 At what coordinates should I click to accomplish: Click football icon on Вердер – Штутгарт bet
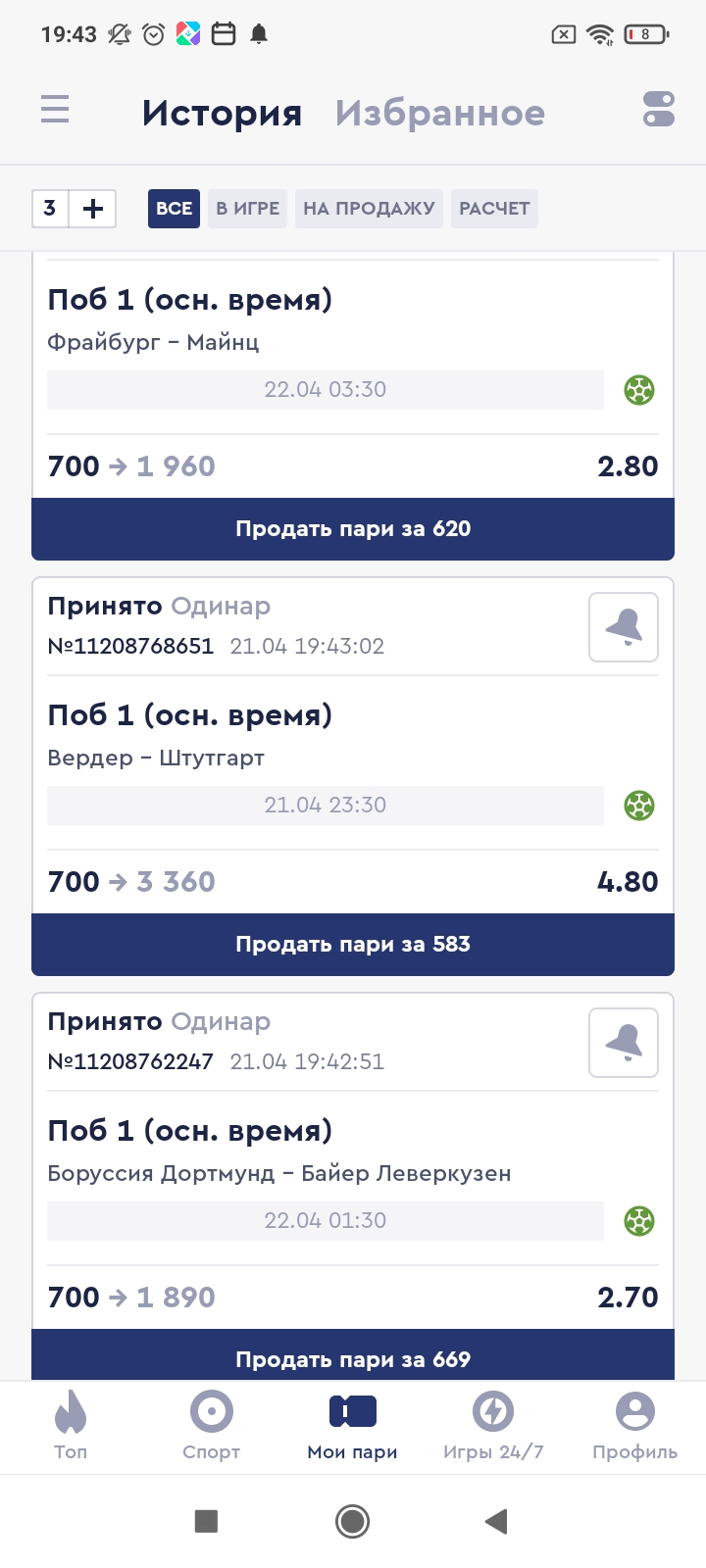(x=639, y=806)
